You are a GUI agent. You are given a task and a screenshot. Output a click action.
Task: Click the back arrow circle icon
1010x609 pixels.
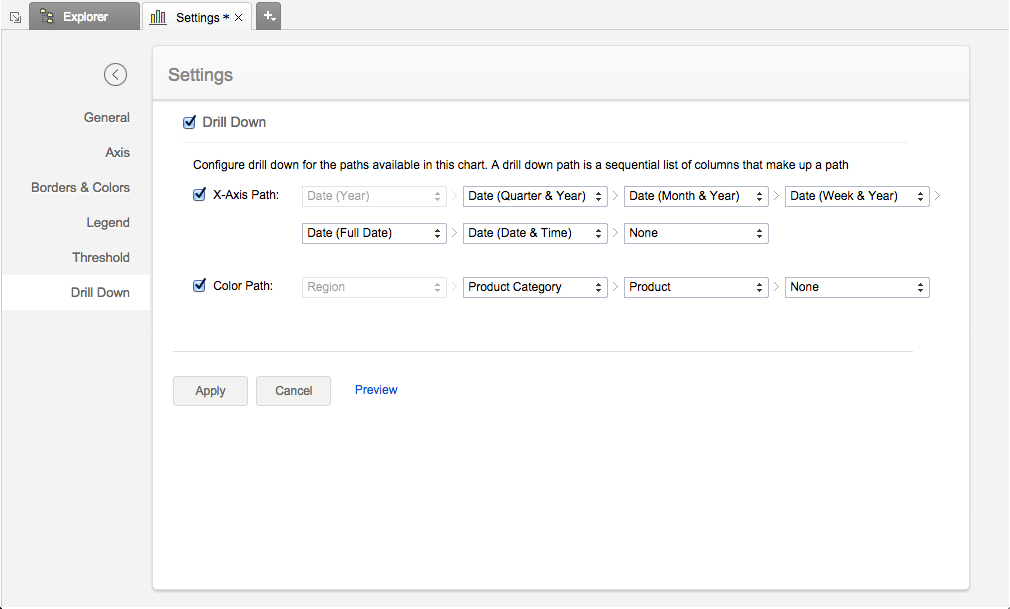115,74
